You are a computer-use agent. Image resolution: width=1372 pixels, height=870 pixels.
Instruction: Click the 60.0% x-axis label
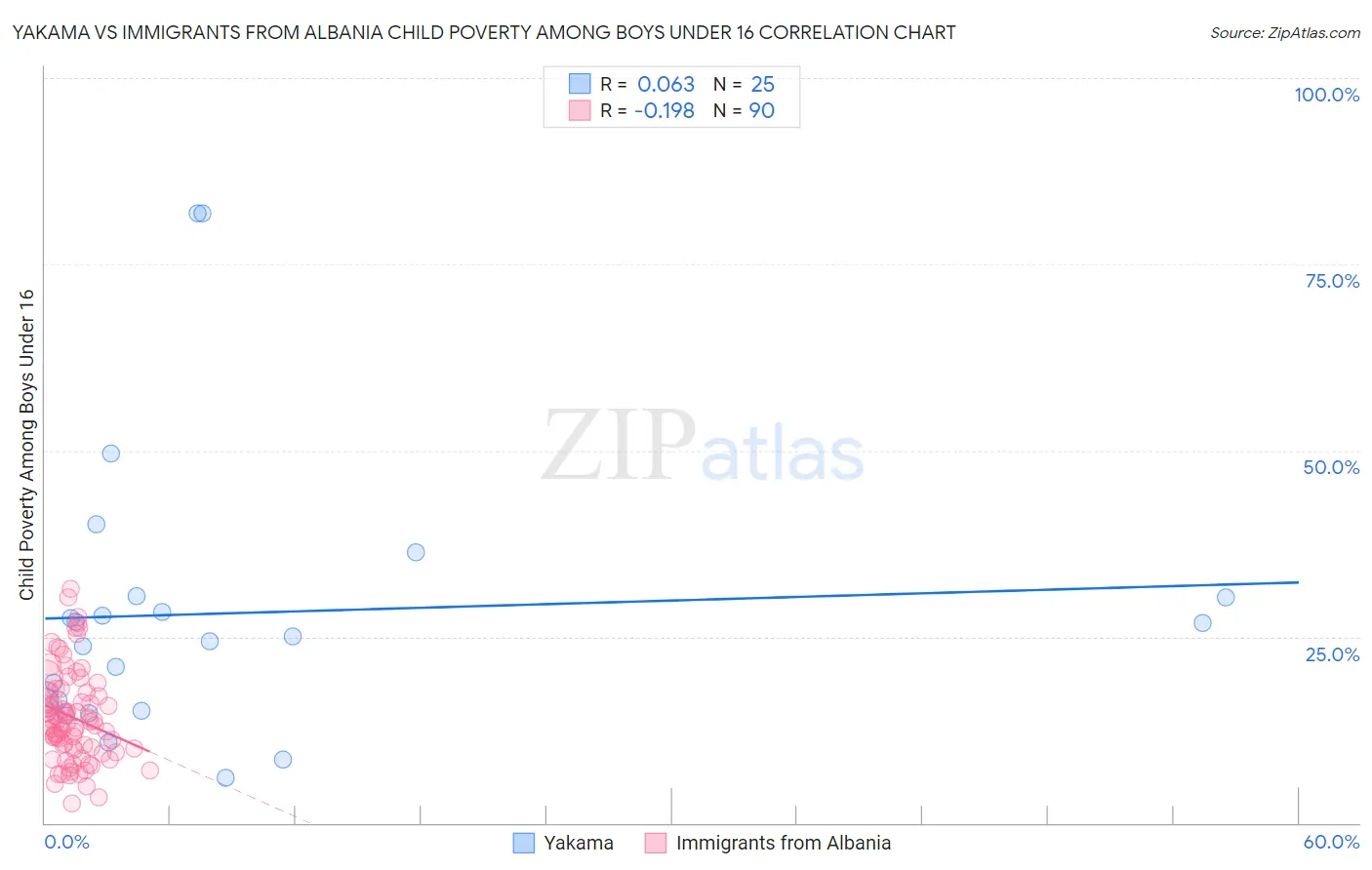point(1331,842)
